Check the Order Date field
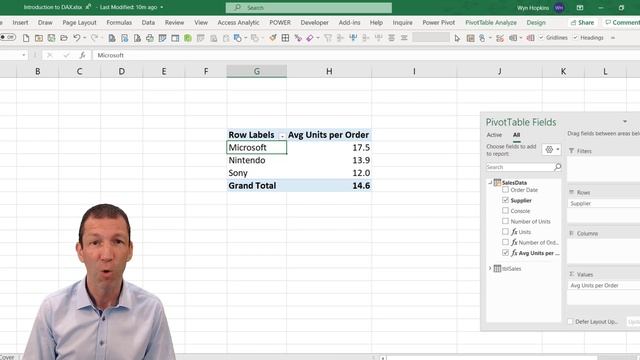This screenshot has width=640, height=360. (x=505, y=190)
